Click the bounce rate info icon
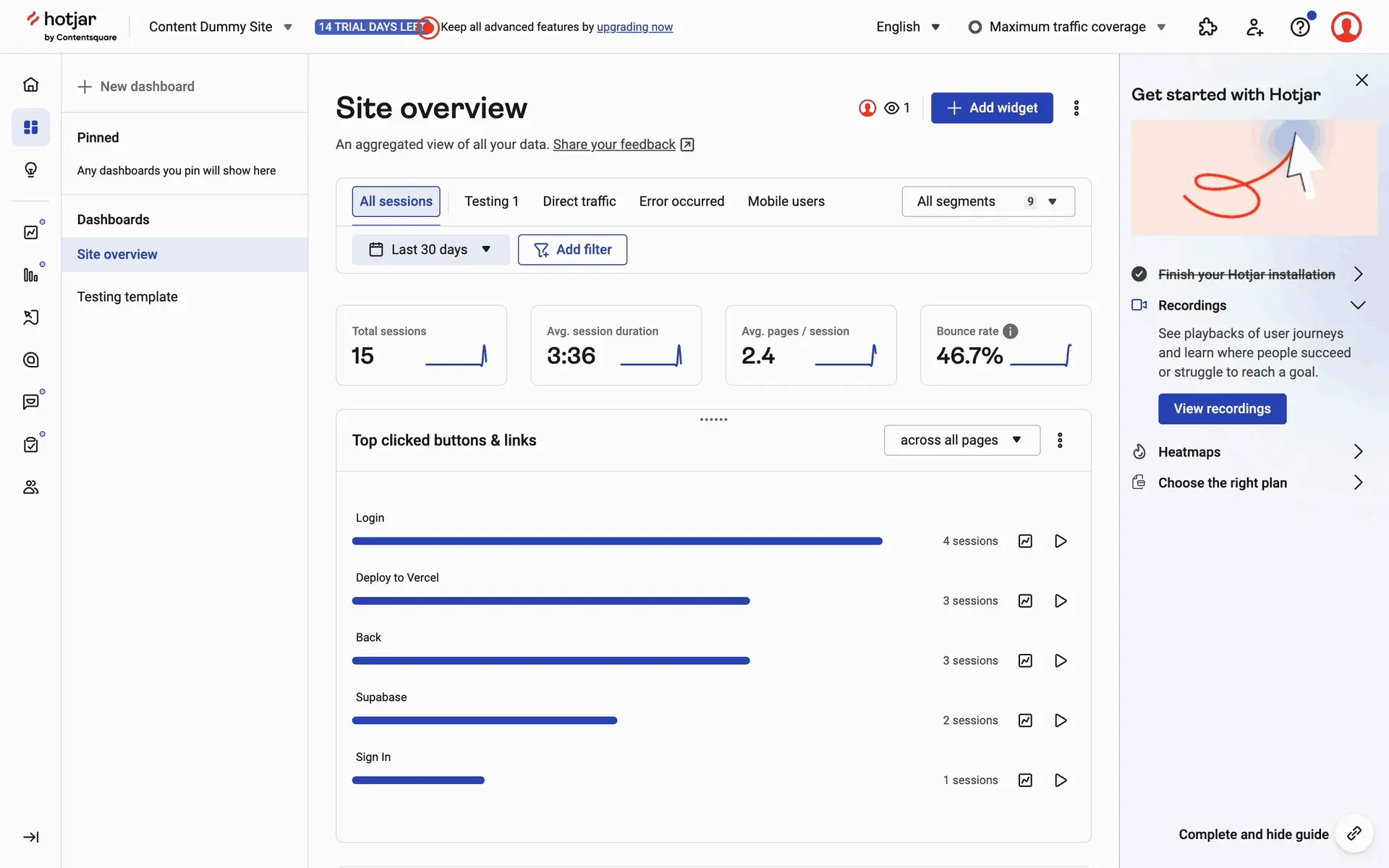The height and width of the screenshot is (868, 1389). 1011,331
